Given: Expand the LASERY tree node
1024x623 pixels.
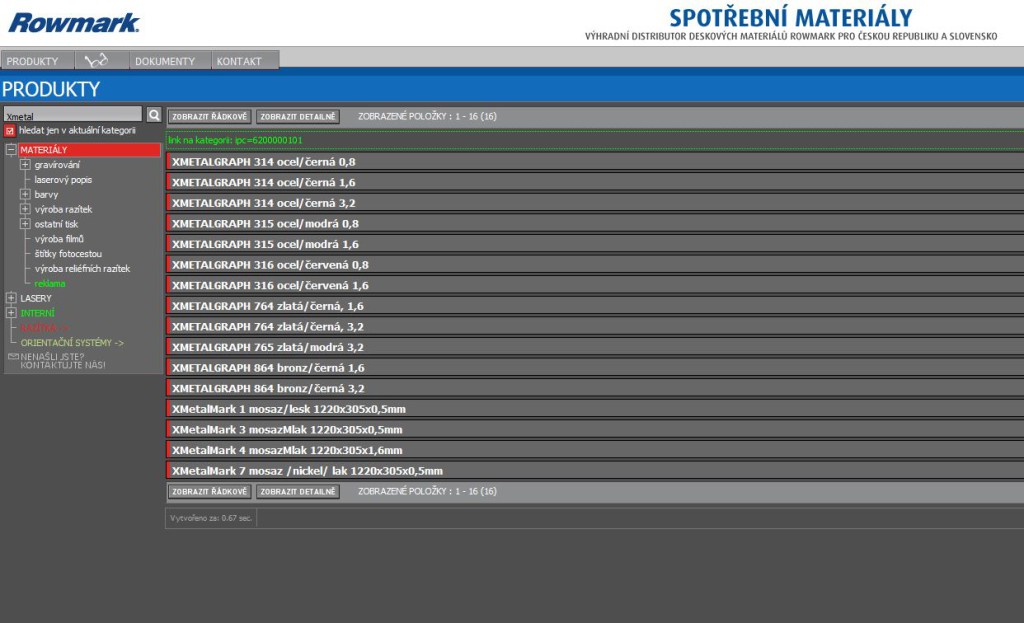Looking at the screenshot, I should tap(11, 298).
